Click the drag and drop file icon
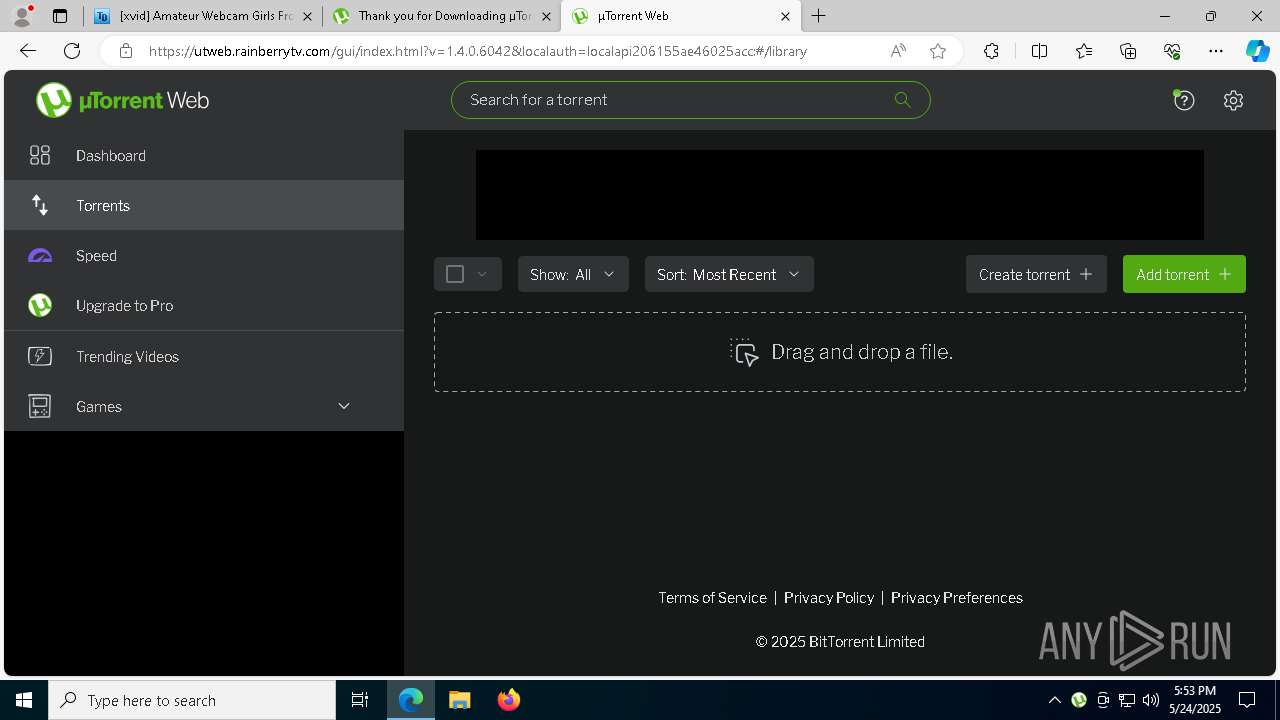The height and width of the screenshot is (720, 1280). click(x=744, y=352)
